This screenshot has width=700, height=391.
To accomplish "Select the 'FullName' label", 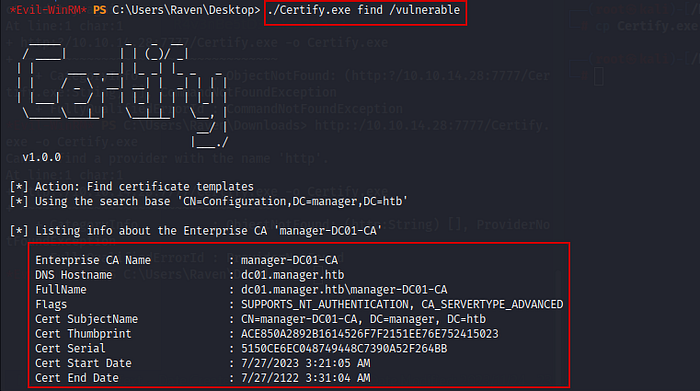I will click(61, 290).
